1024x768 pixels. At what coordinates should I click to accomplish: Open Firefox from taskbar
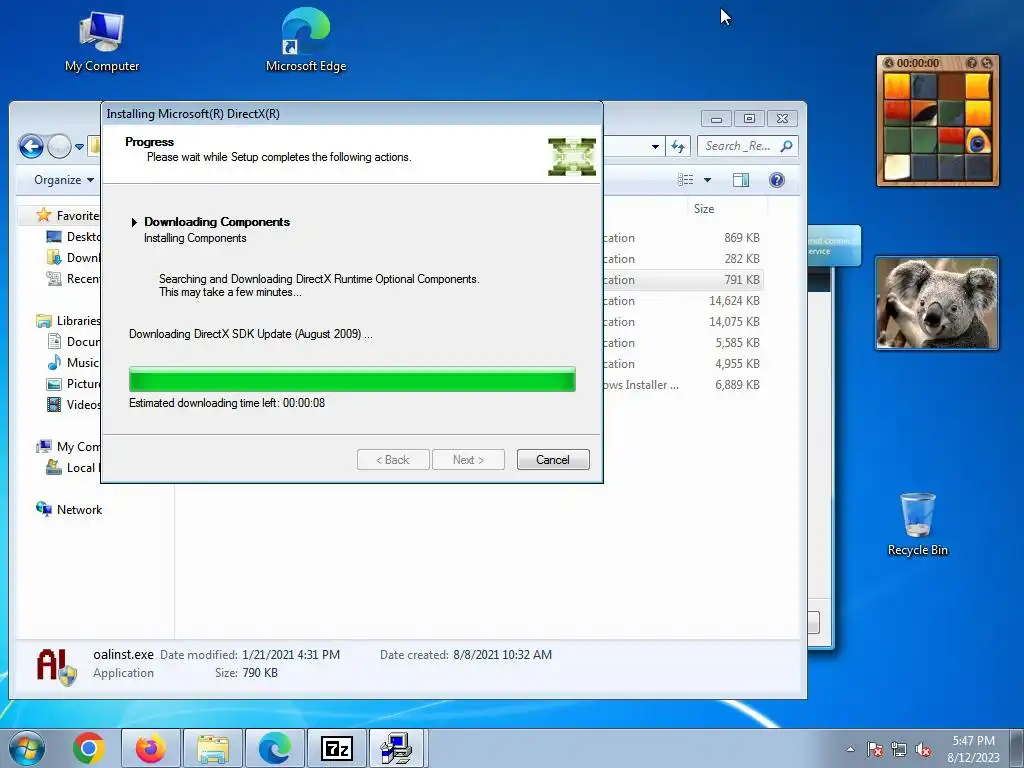coord(150,748)
